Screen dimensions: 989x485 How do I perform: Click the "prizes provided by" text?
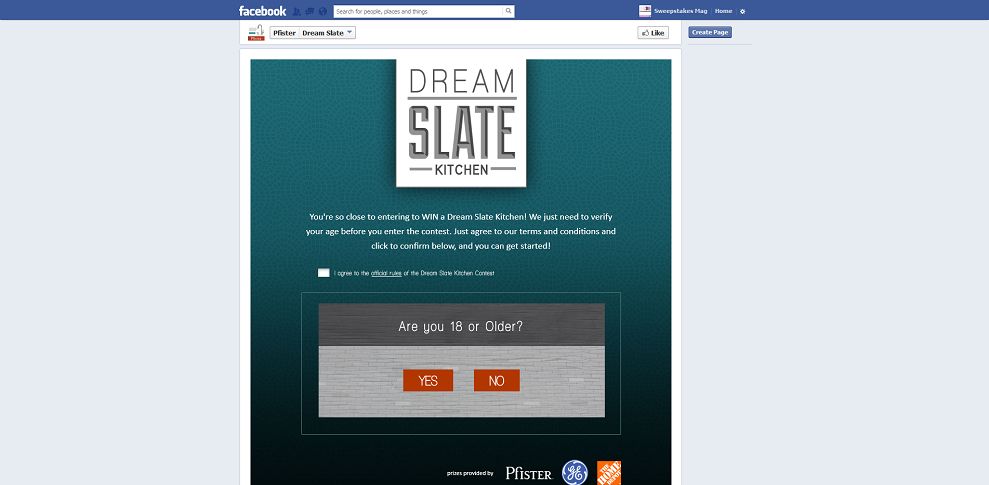pyautogui.click(x=470, y=472)
